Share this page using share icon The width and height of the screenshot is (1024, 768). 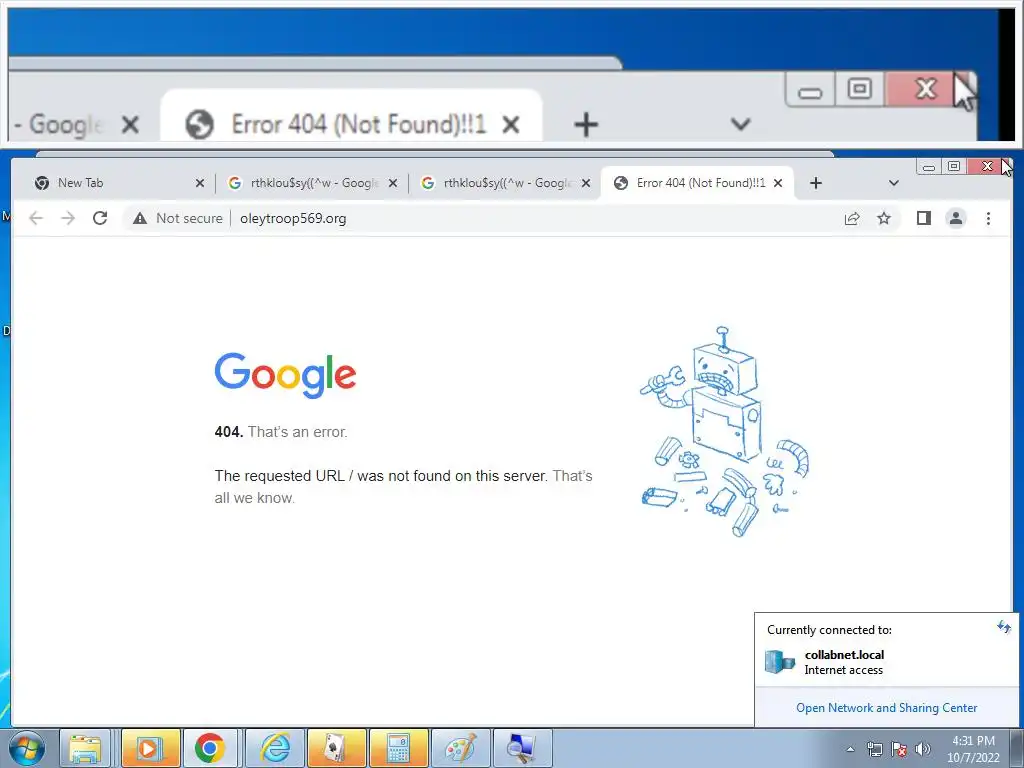click(x=852, y=218)
